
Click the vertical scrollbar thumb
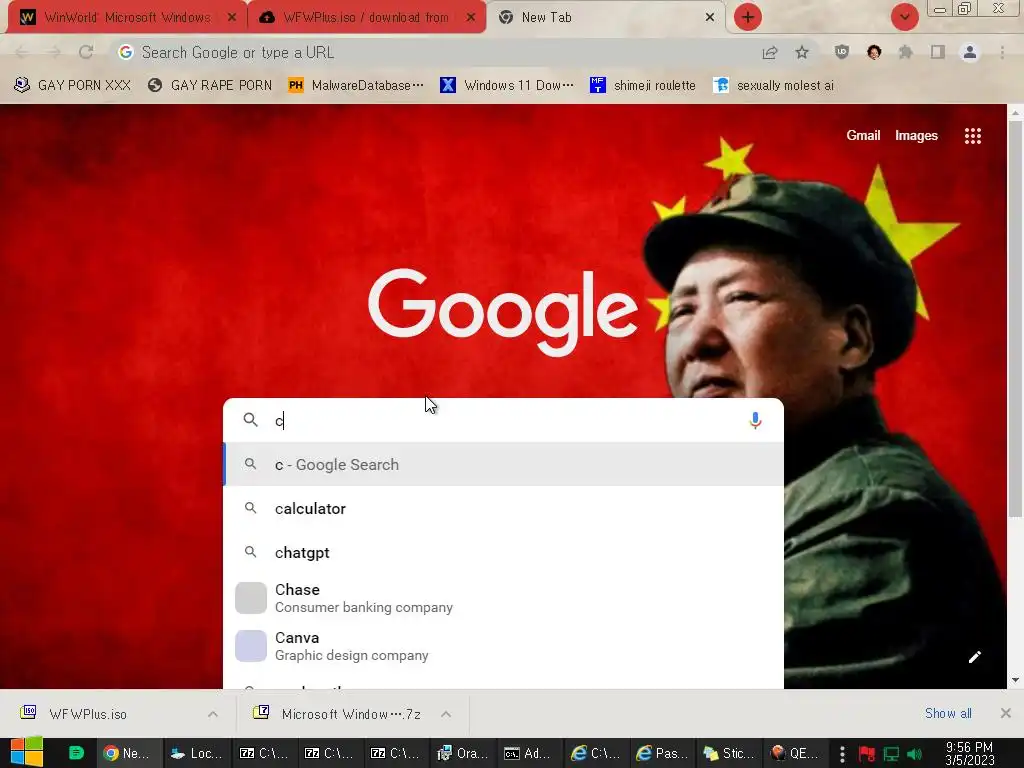pyautogui.click(x=1016, y=320)
